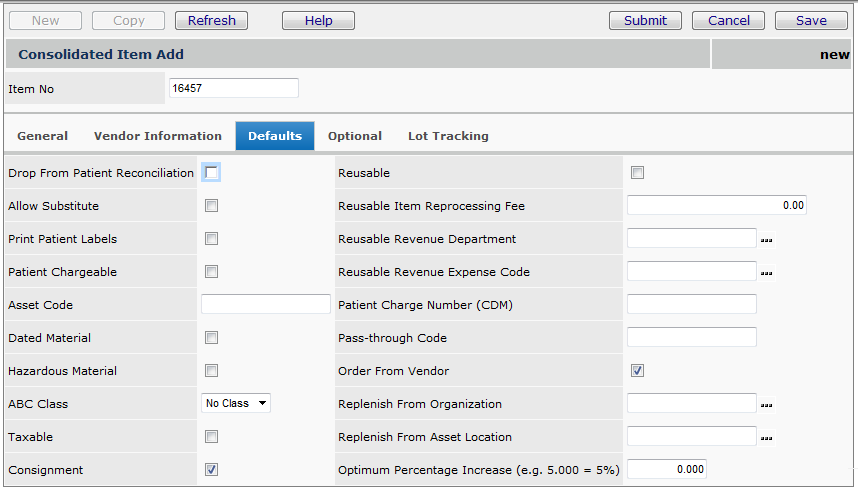Hit the Refresh button

pyautogui.click(x=212, y=21)
